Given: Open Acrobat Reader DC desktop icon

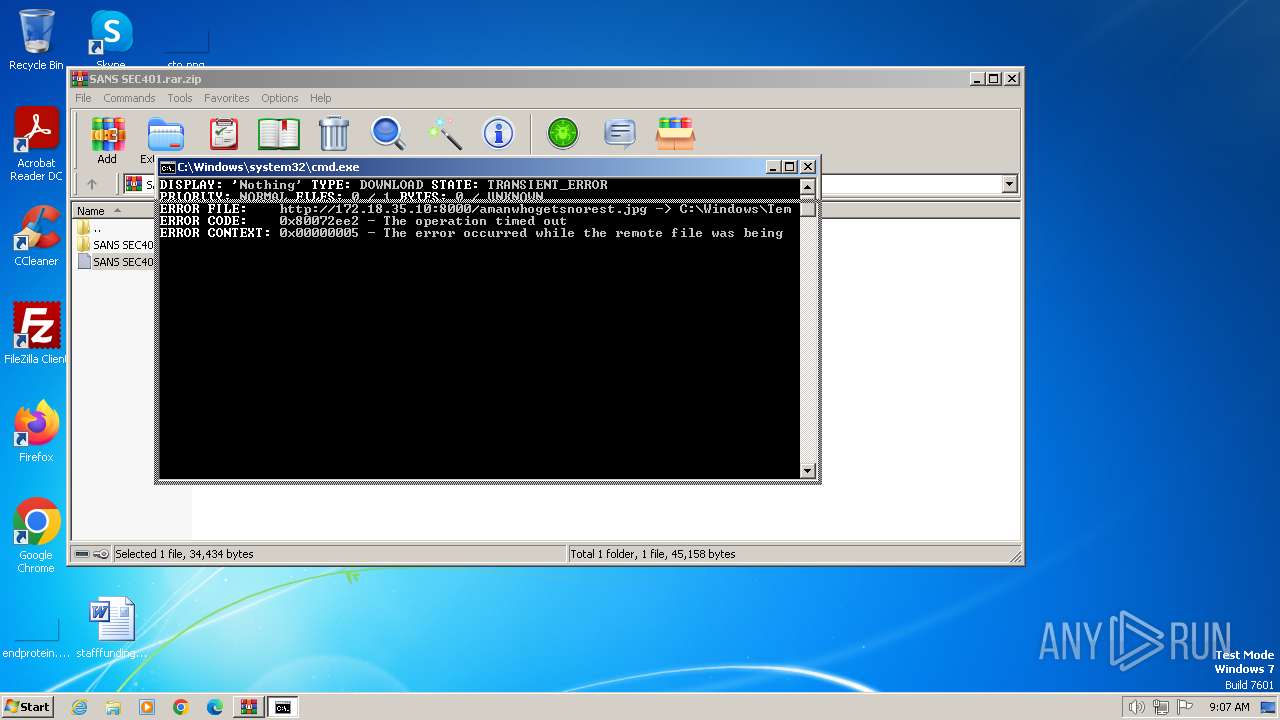Looking at the screenshot, I should tap(36, 145).
